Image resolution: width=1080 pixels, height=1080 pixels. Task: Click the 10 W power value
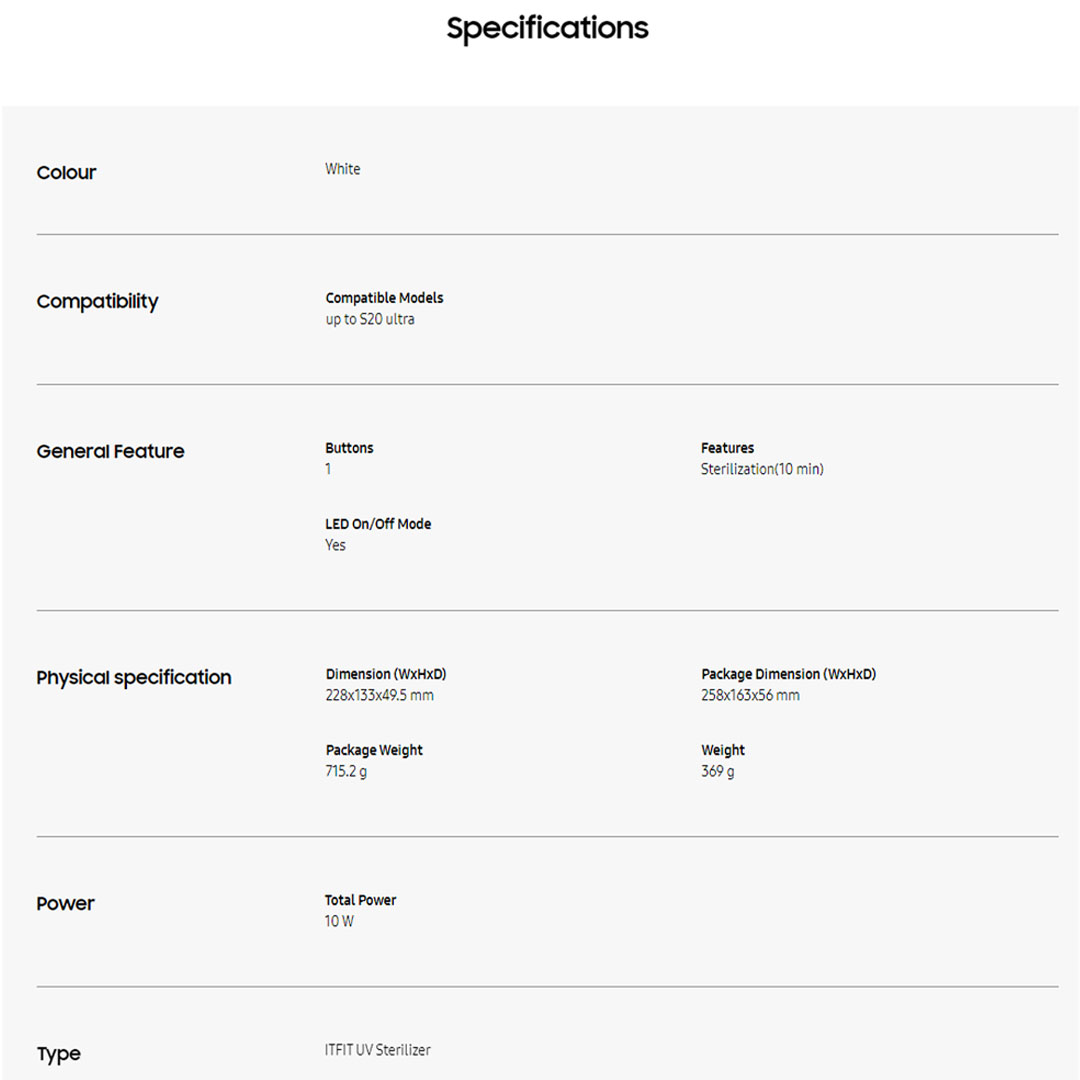coord(339,921)
